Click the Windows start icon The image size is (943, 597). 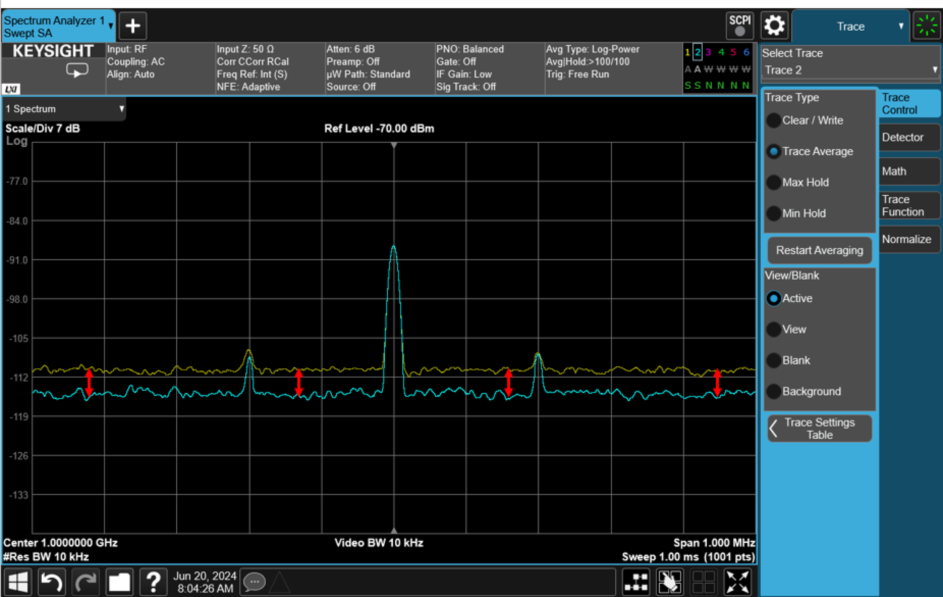pos(18,582)
